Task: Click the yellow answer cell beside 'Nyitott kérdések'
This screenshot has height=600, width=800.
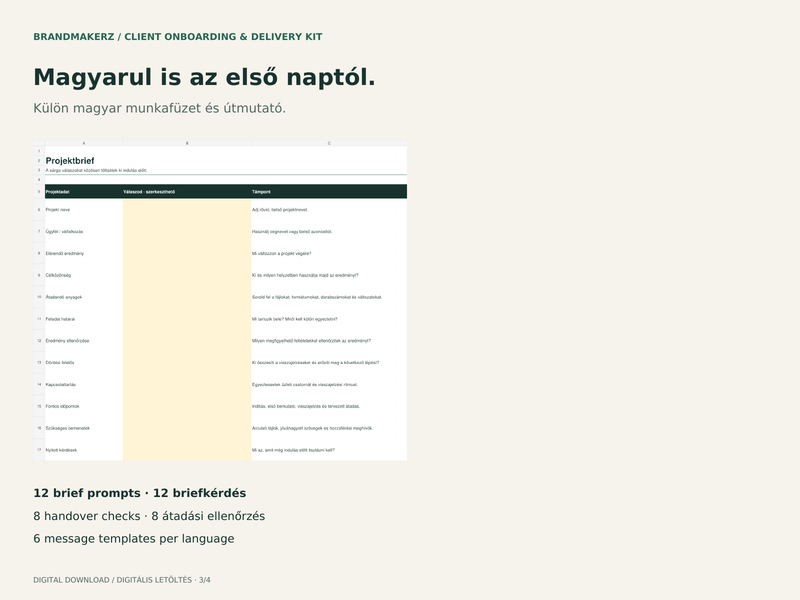Action: point(187,450)
